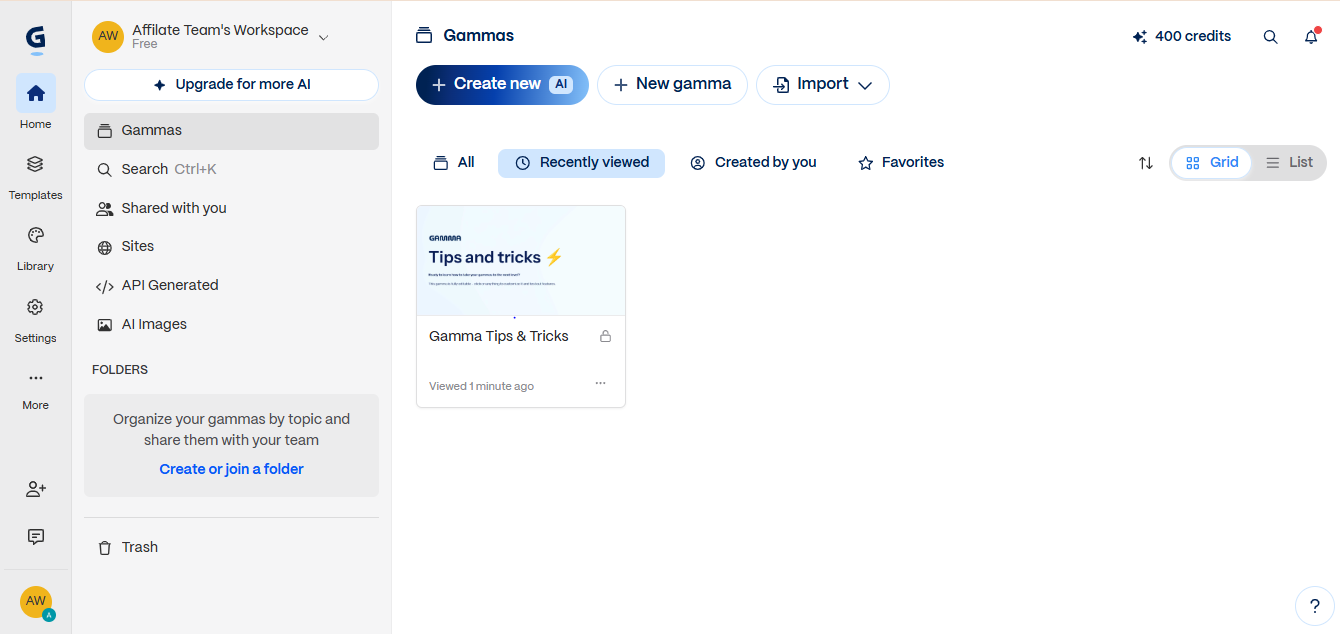Switch to Grid view

coord(1212,163)
